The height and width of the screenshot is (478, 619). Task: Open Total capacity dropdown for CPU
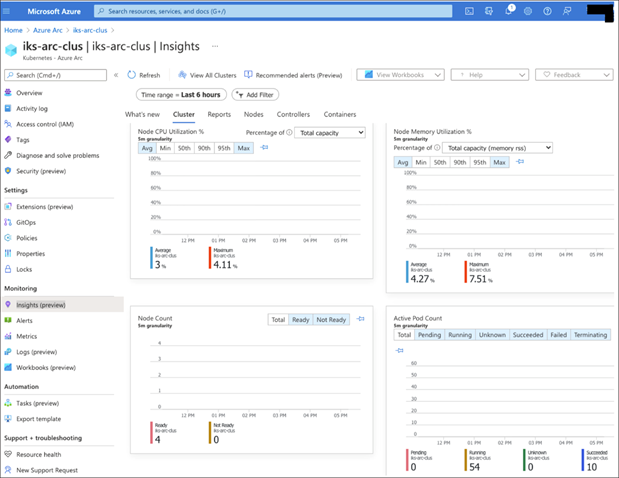pyautogui.click(x=330, y=132)
